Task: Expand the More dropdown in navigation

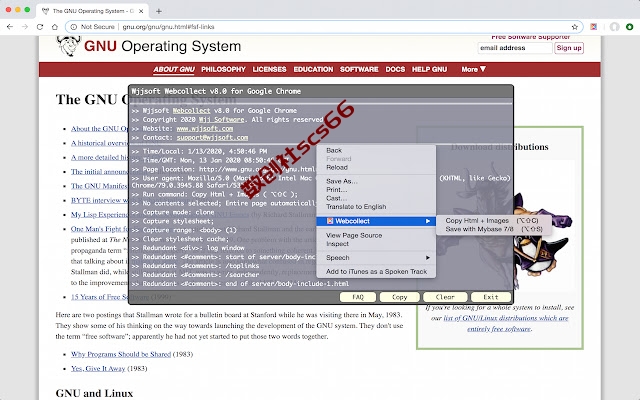Action: 473,69
